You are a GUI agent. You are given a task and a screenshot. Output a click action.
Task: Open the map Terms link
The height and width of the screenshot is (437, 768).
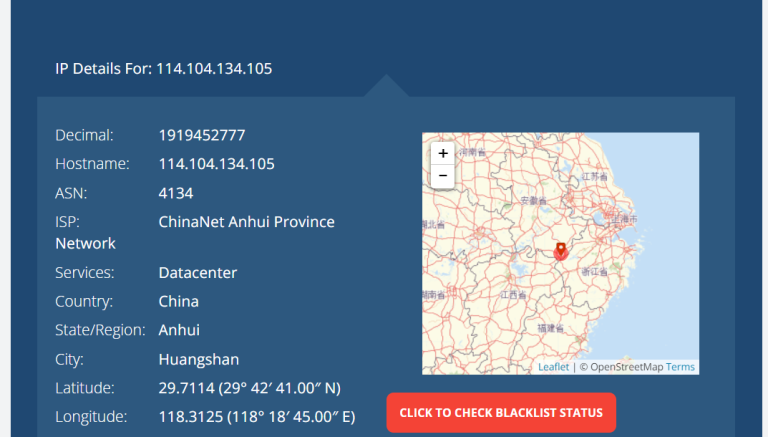(x=680, y=367)
